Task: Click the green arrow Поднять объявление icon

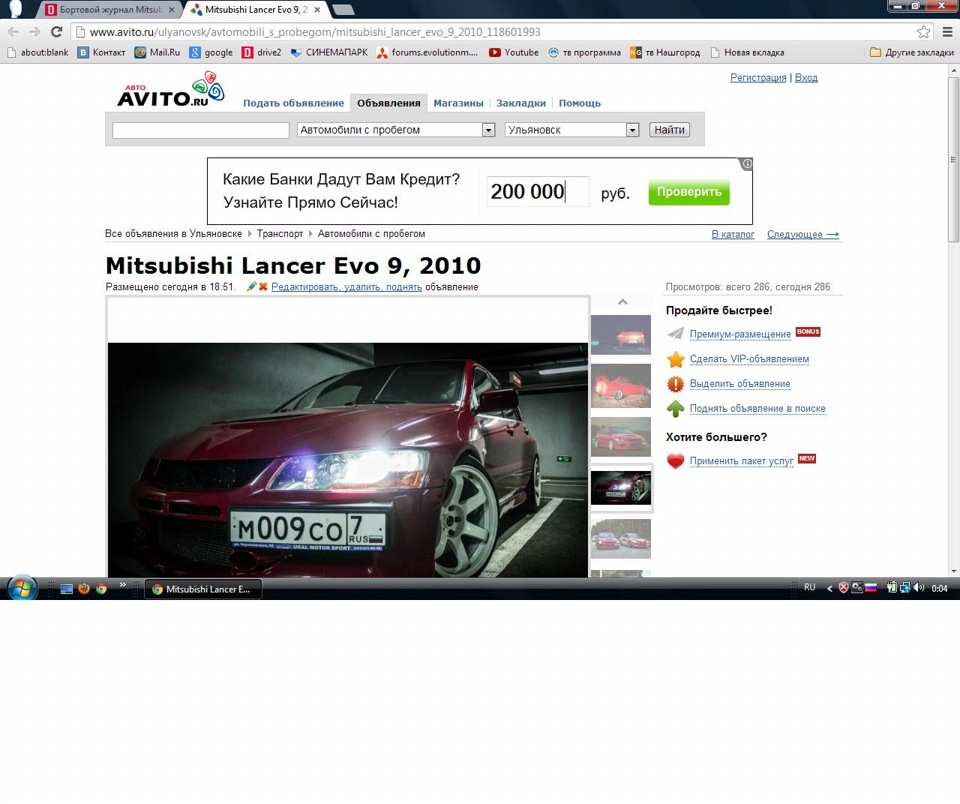Action: 676,408
